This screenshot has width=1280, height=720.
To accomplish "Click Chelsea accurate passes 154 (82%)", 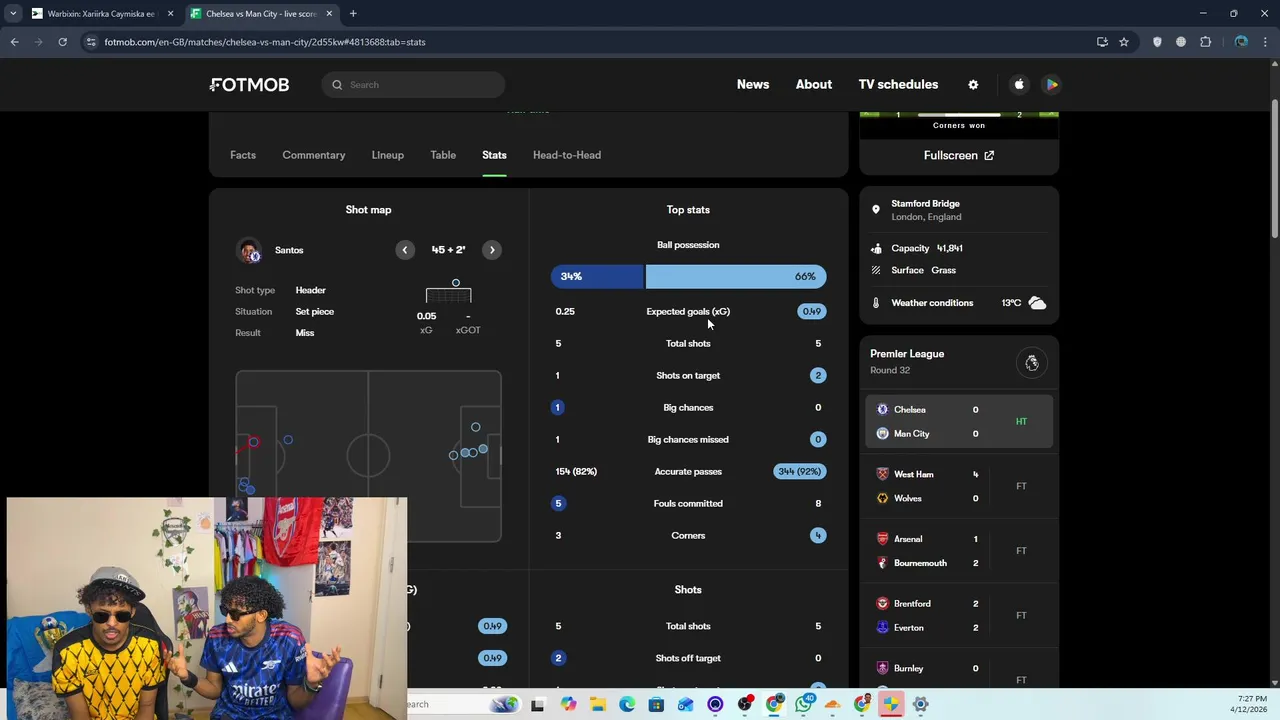I will 576,472.
